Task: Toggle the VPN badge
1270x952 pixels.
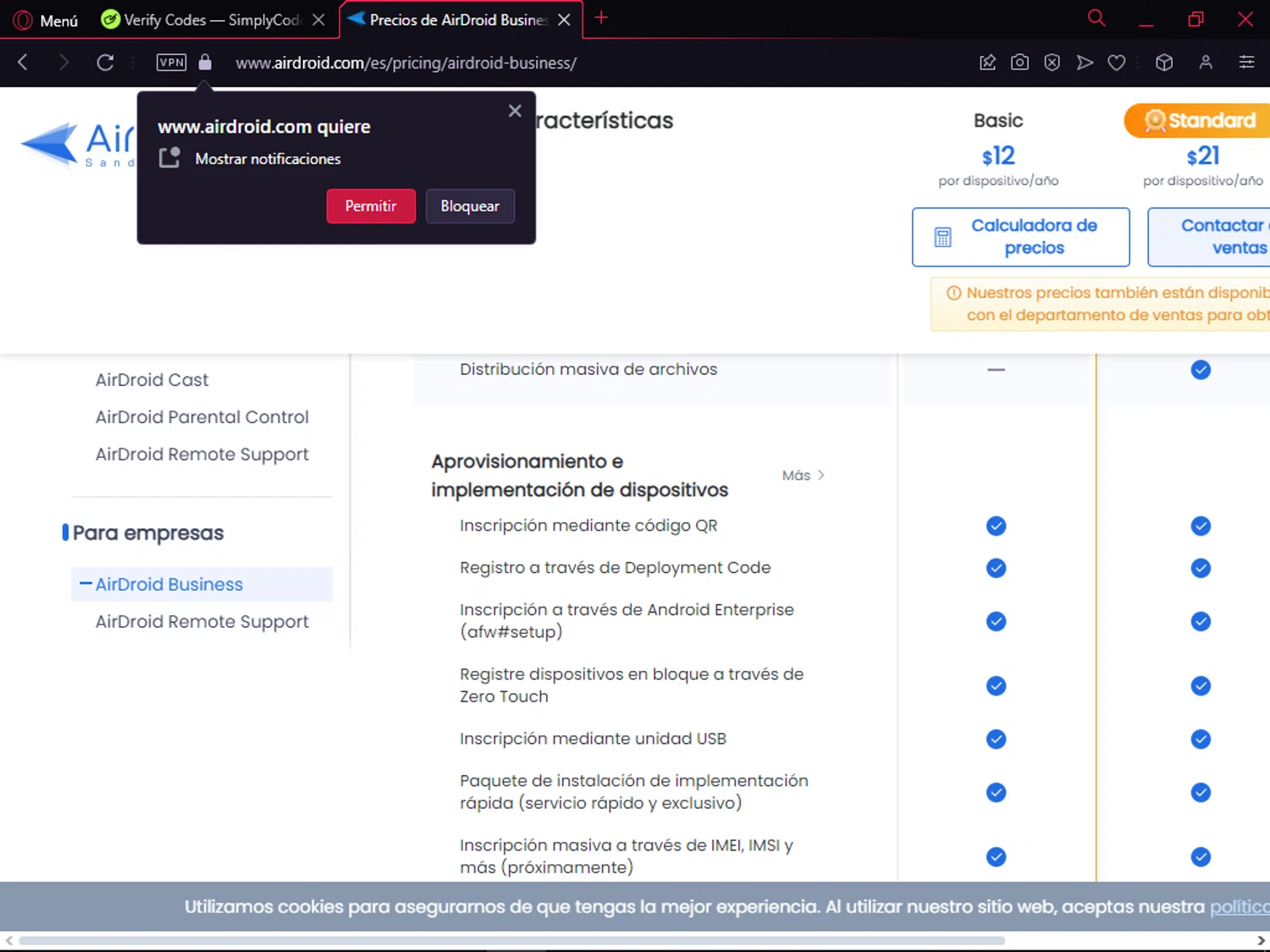Action: click(x=171, y=63)
